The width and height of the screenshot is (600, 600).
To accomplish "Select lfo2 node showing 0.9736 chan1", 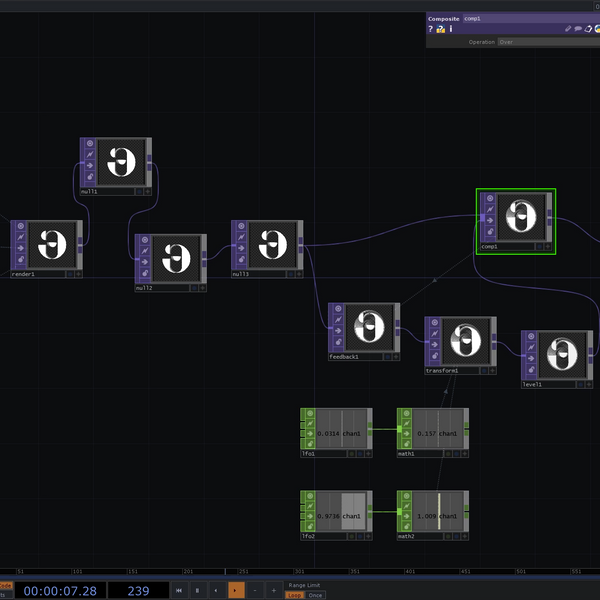I will (x=341, y=512).
